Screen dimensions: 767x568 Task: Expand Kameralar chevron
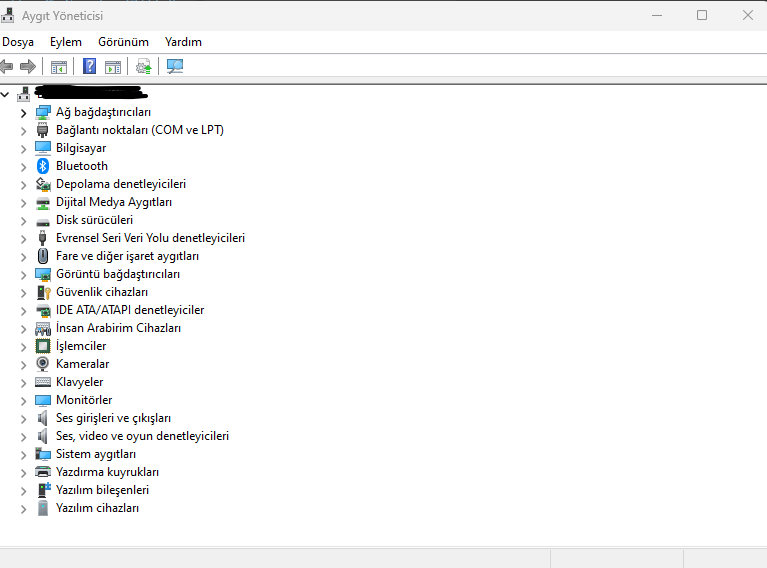pyautogui.click(x=23, y=365)
